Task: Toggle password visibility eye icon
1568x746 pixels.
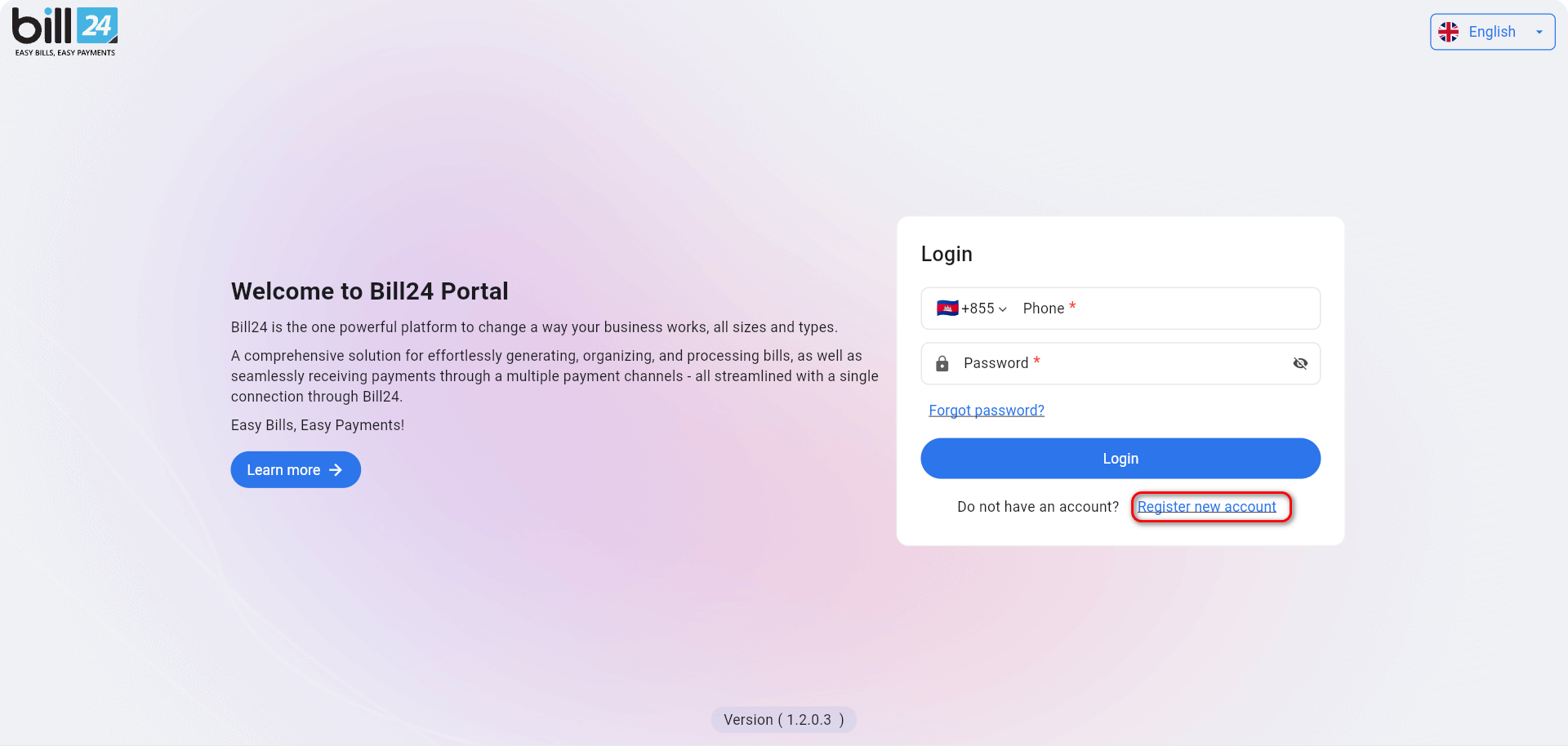Action: pos(1300,363)
